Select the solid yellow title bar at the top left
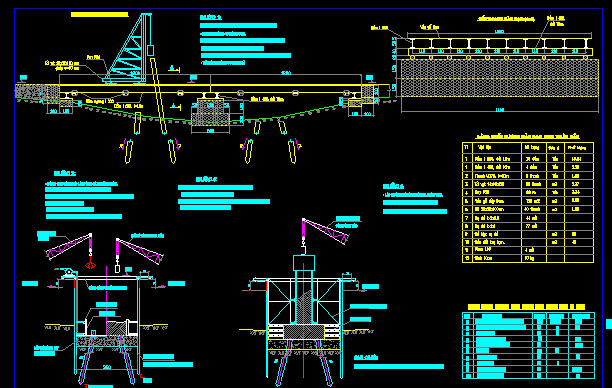 (100, 14)
